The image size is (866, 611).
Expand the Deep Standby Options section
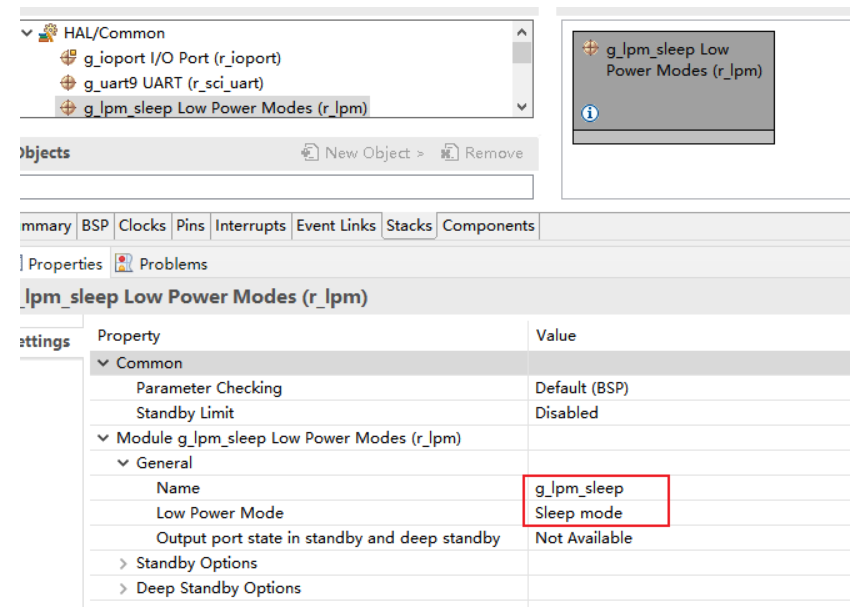click(x=123, y=588)
